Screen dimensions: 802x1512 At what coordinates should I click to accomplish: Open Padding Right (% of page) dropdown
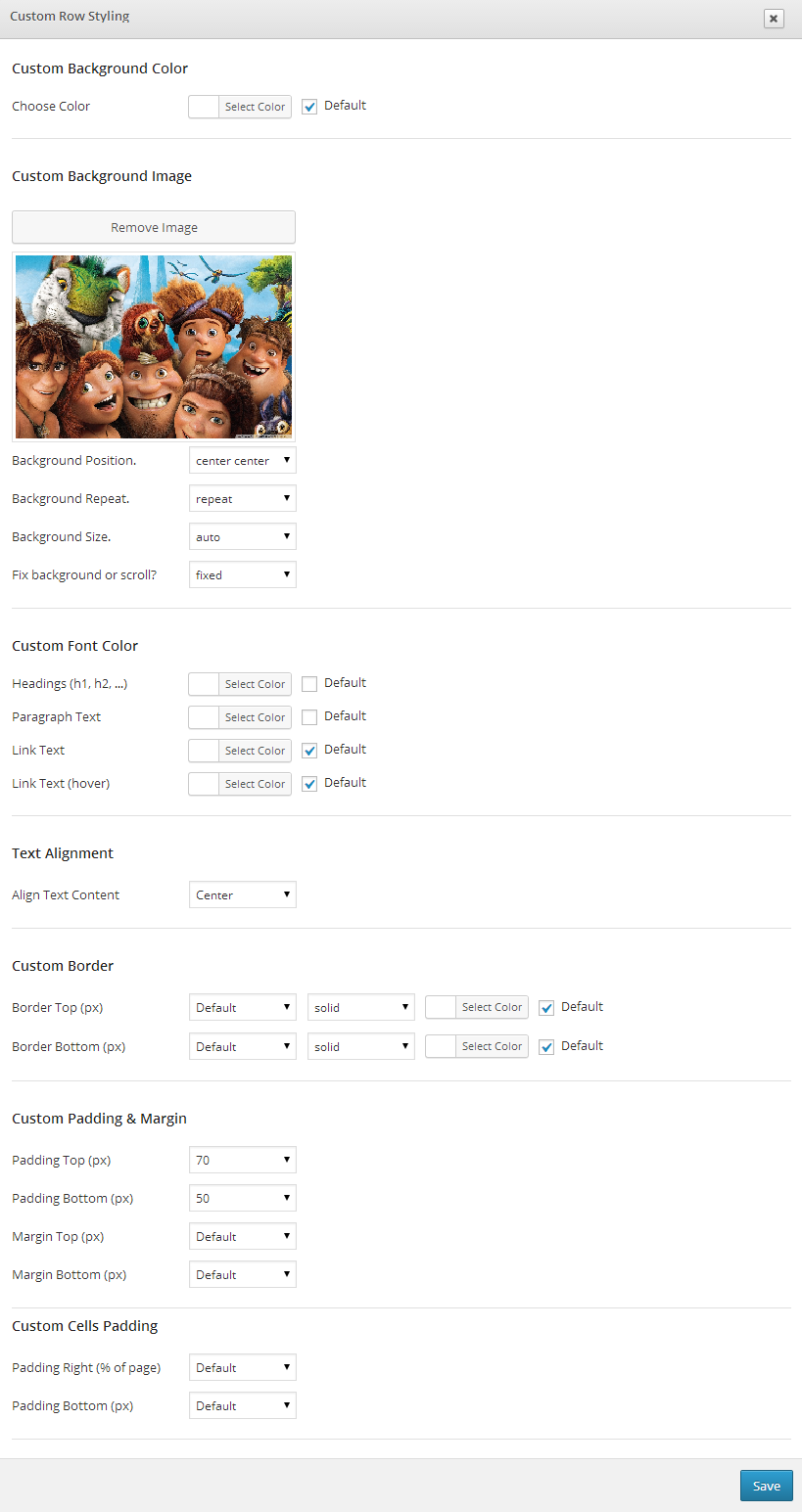point(242,1368)
